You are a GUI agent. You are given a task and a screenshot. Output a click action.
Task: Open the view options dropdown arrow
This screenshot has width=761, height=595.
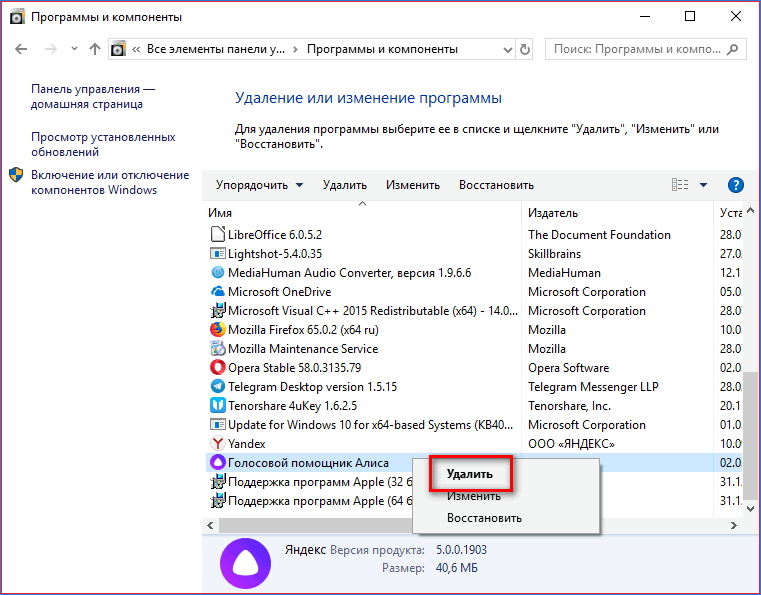703,185
